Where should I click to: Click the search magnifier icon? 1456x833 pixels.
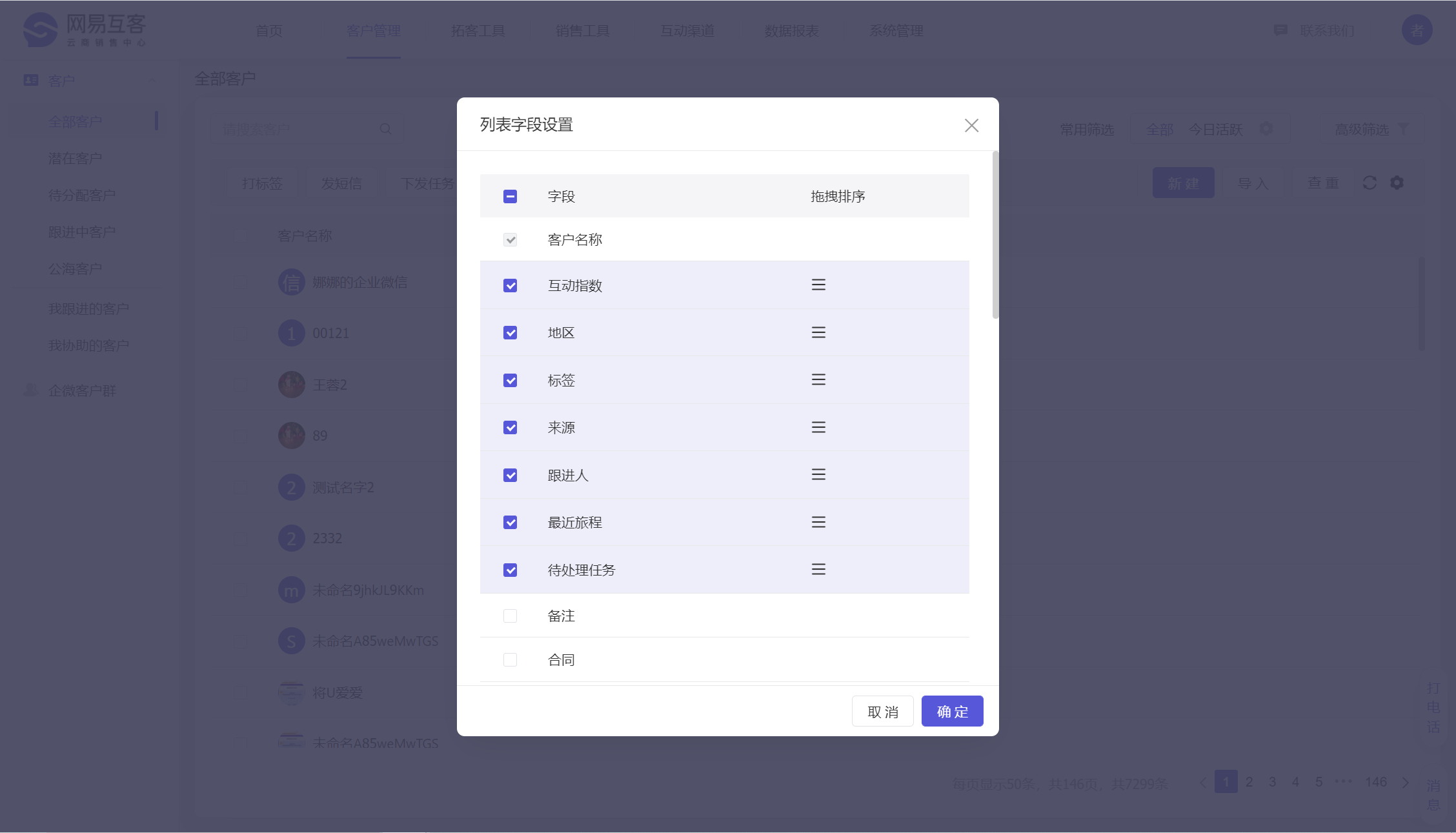click(x=385, y=129)
